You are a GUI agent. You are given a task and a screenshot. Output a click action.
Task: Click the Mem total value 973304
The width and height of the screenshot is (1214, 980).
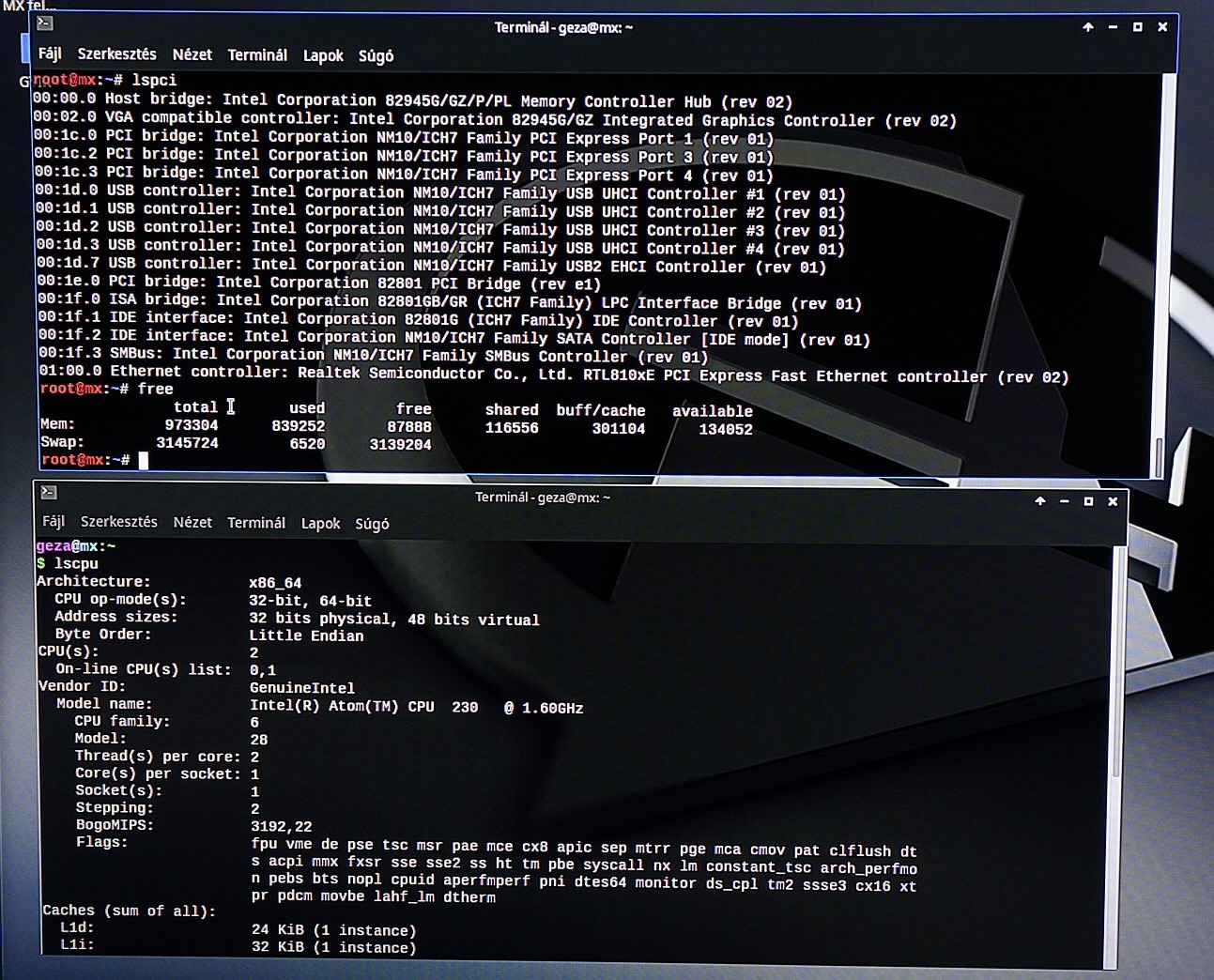[192, 425]
